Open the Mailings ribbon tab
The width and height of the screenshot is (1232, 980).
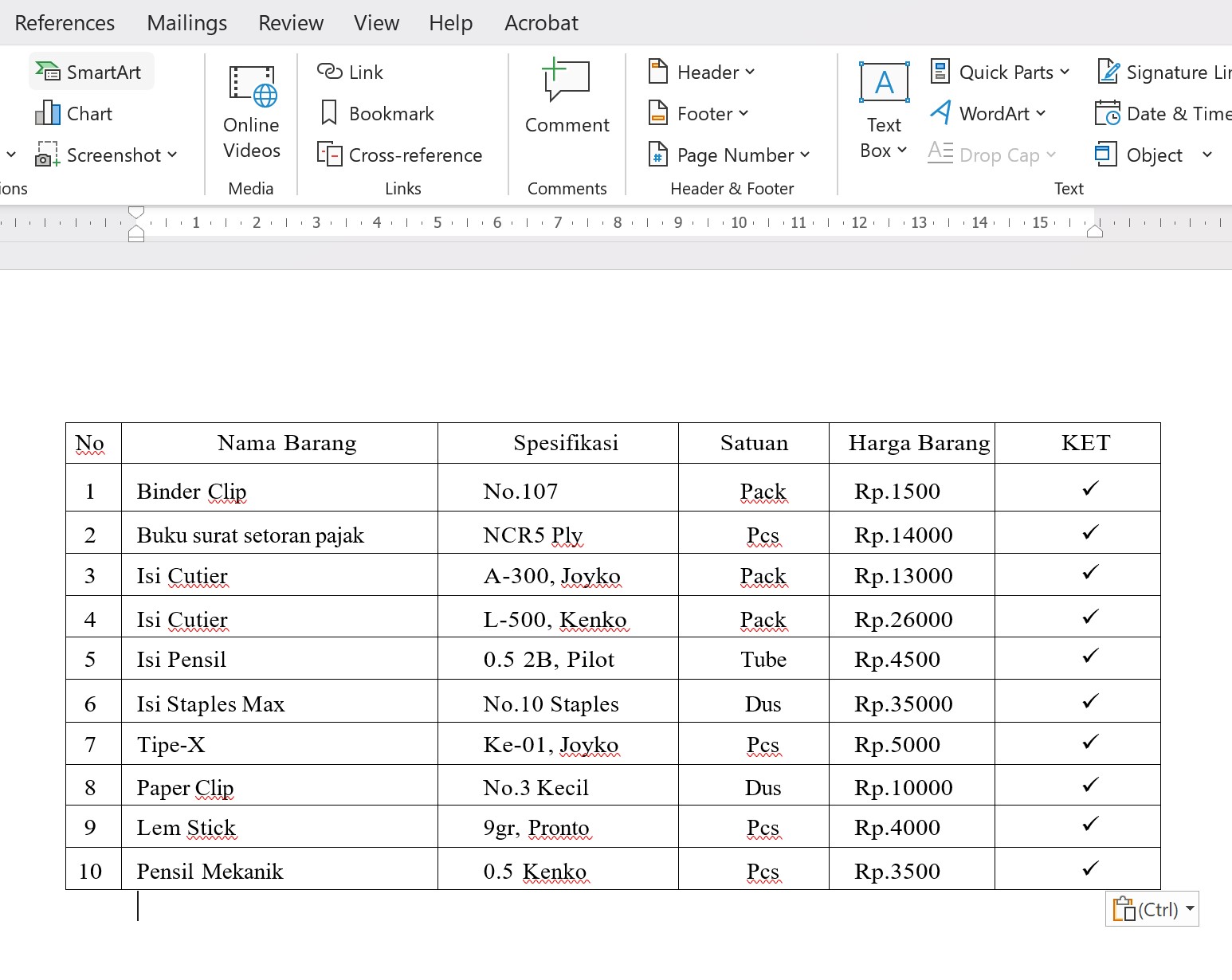click(x=186, y=22)
